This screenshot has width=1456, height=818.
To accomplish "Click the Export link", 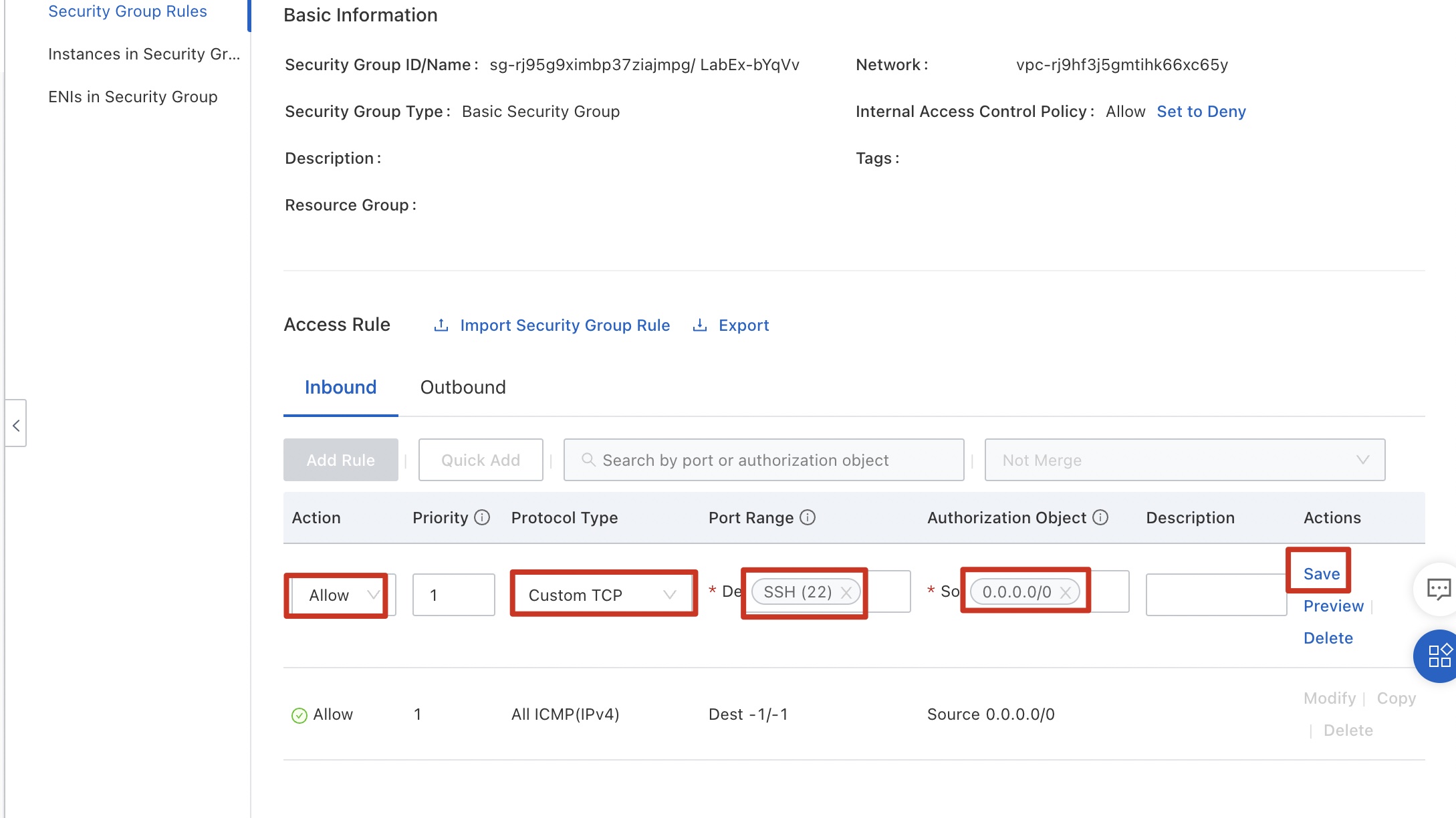I will [x=743, y=325].
